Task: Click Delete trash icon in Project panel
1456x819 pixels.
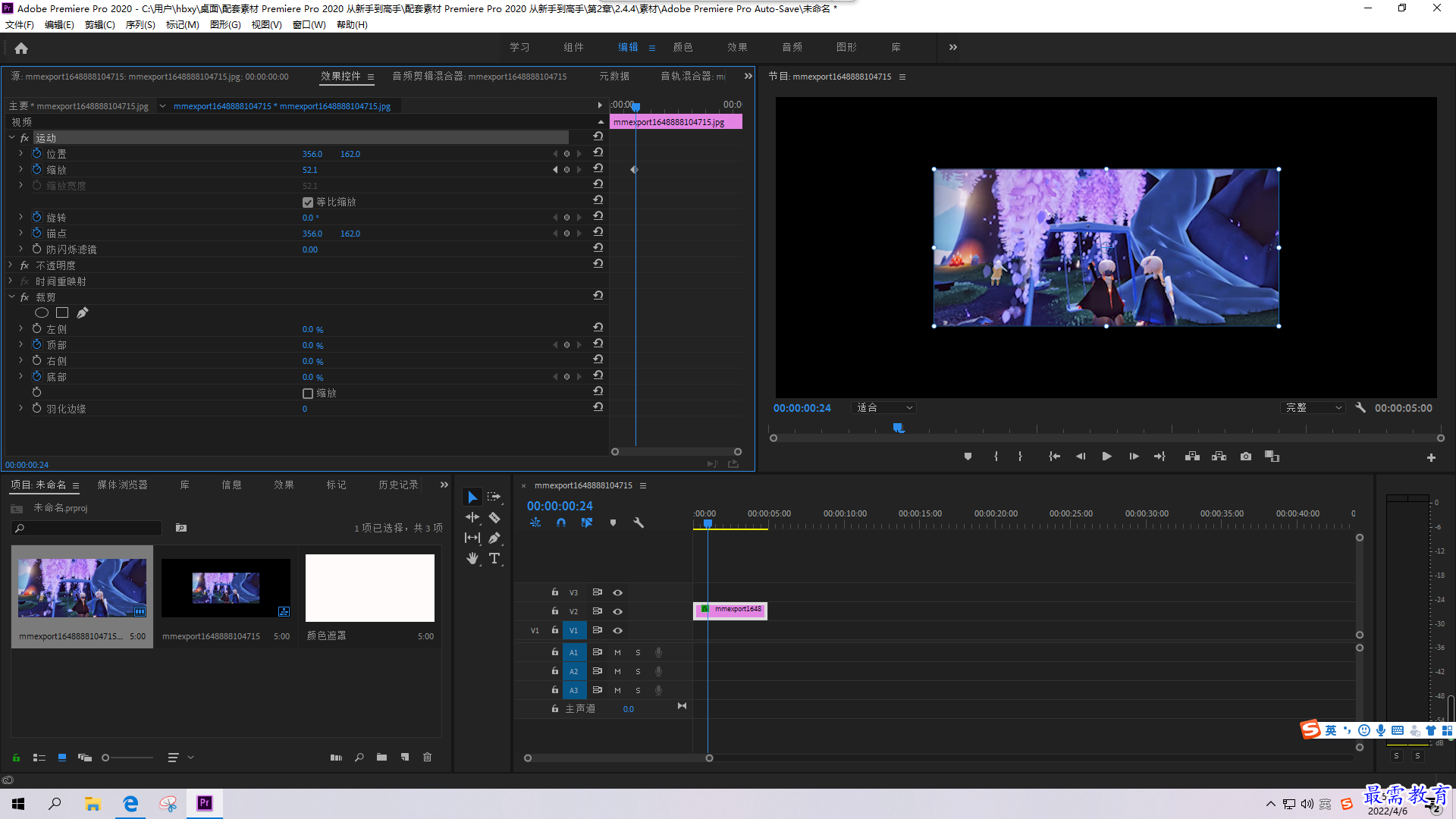Action: 427,757
